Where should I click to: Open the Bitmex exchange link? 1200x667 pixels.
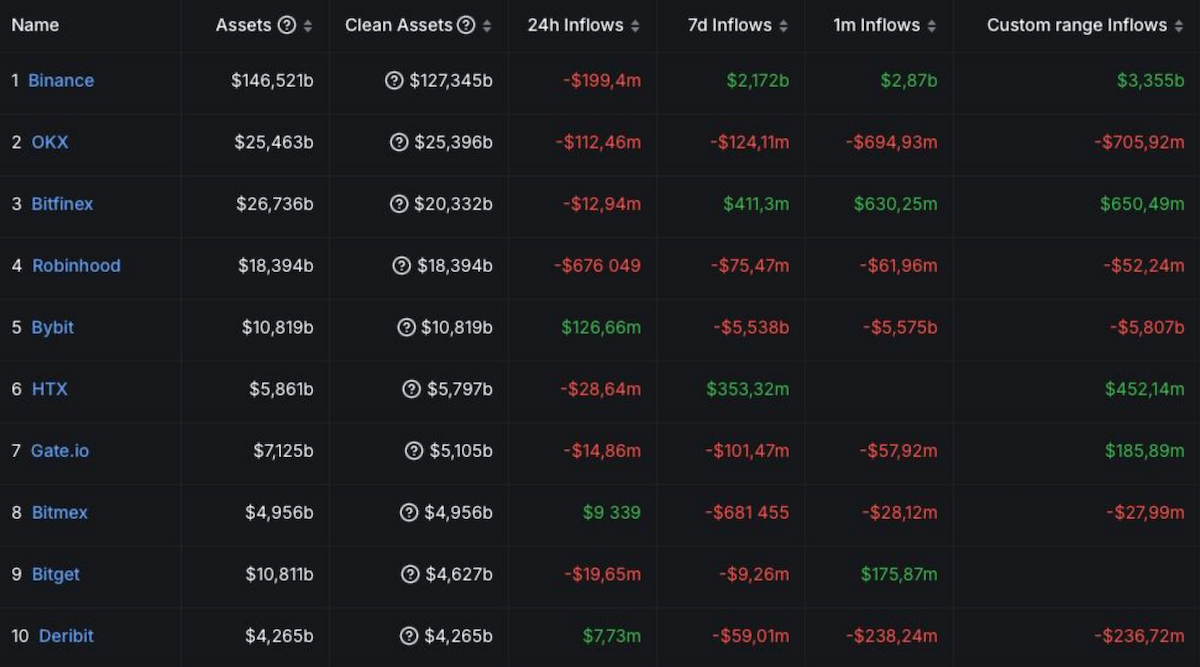[60, 513]
